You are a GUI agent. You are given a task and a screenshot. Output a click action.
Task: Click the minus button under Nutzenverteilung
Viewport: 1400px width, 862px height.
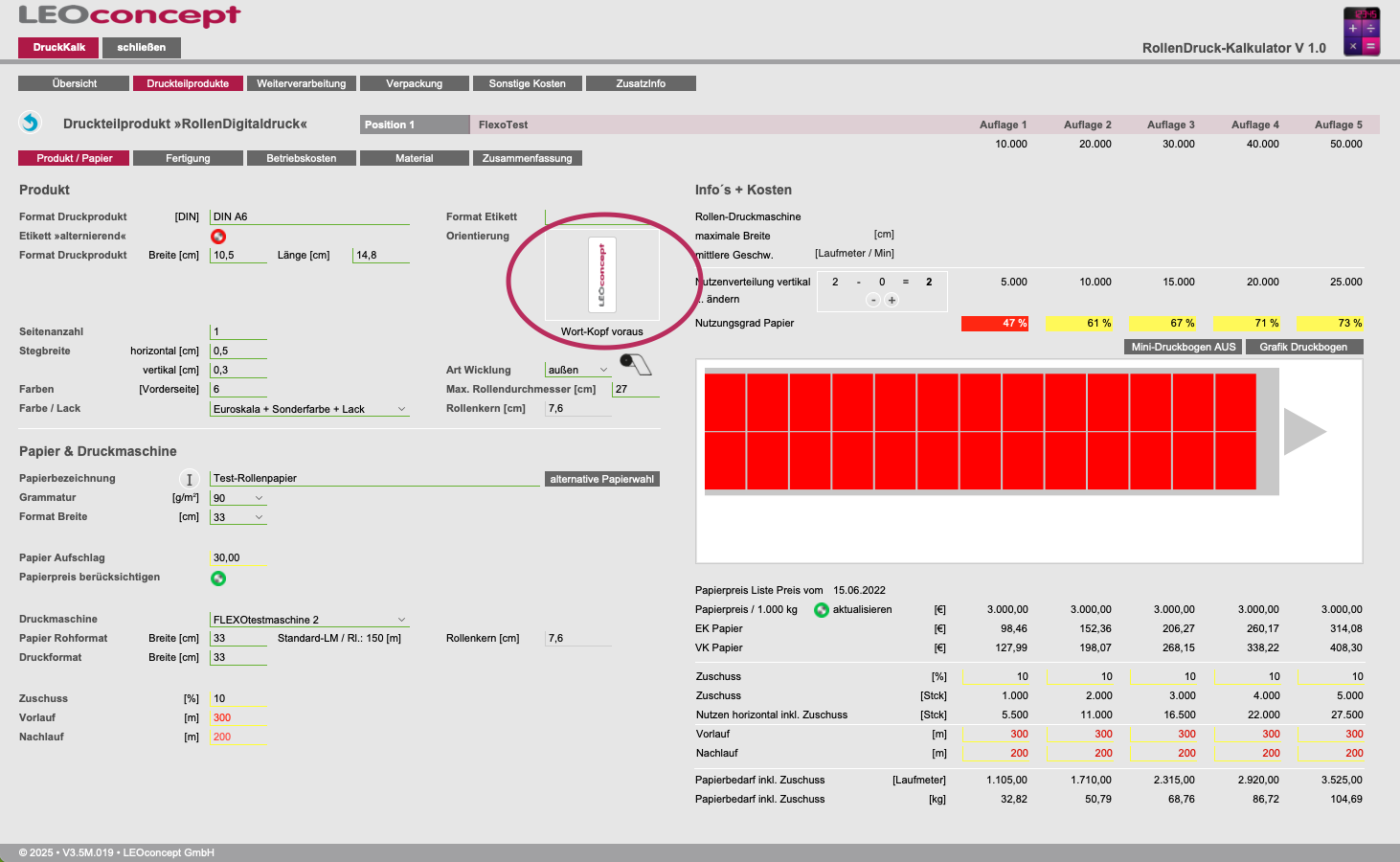872,300
